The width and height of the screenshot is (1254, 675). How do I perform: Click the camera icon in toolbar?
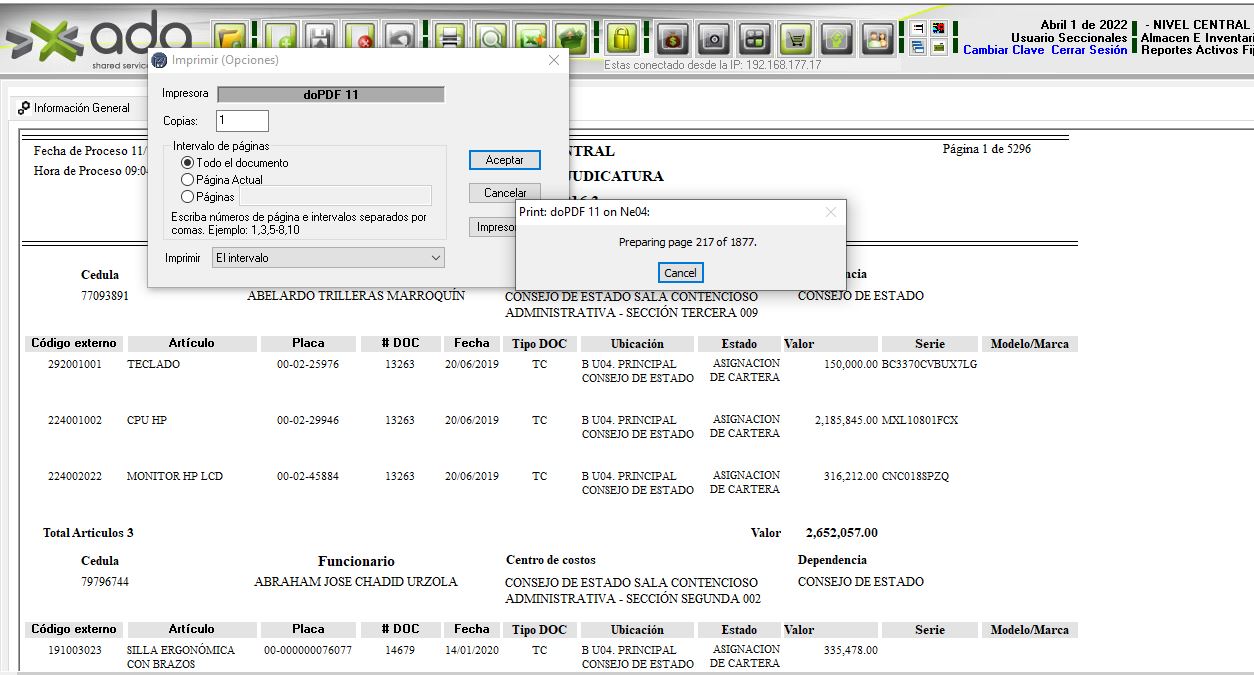coord(713,39)
